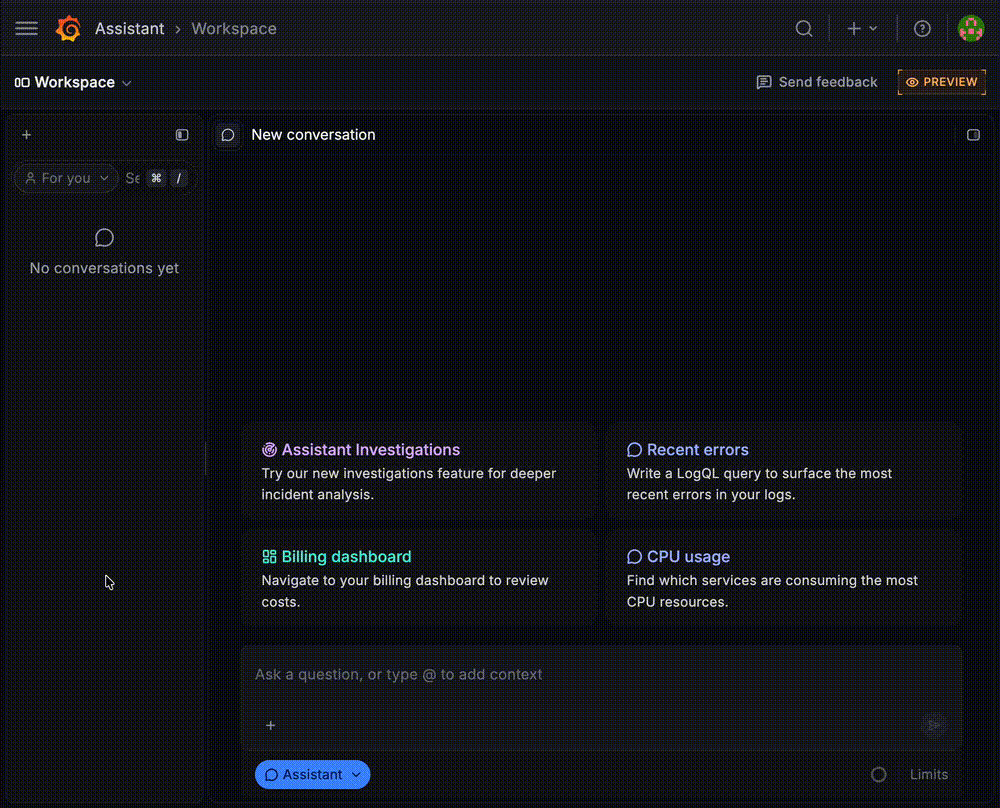Viewport: 1000px width, 808px height.
Task: Open the user avatar profile menu
Action: tap(971, 29)
